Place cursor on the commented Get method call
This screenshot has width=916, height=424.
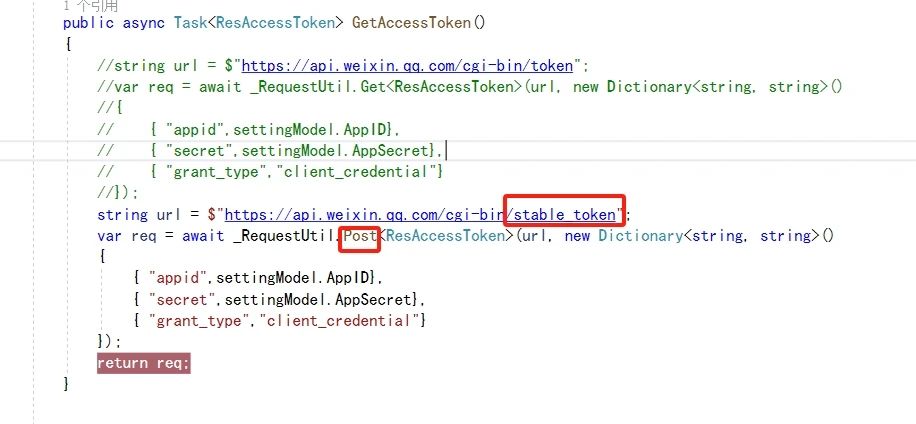373,87
